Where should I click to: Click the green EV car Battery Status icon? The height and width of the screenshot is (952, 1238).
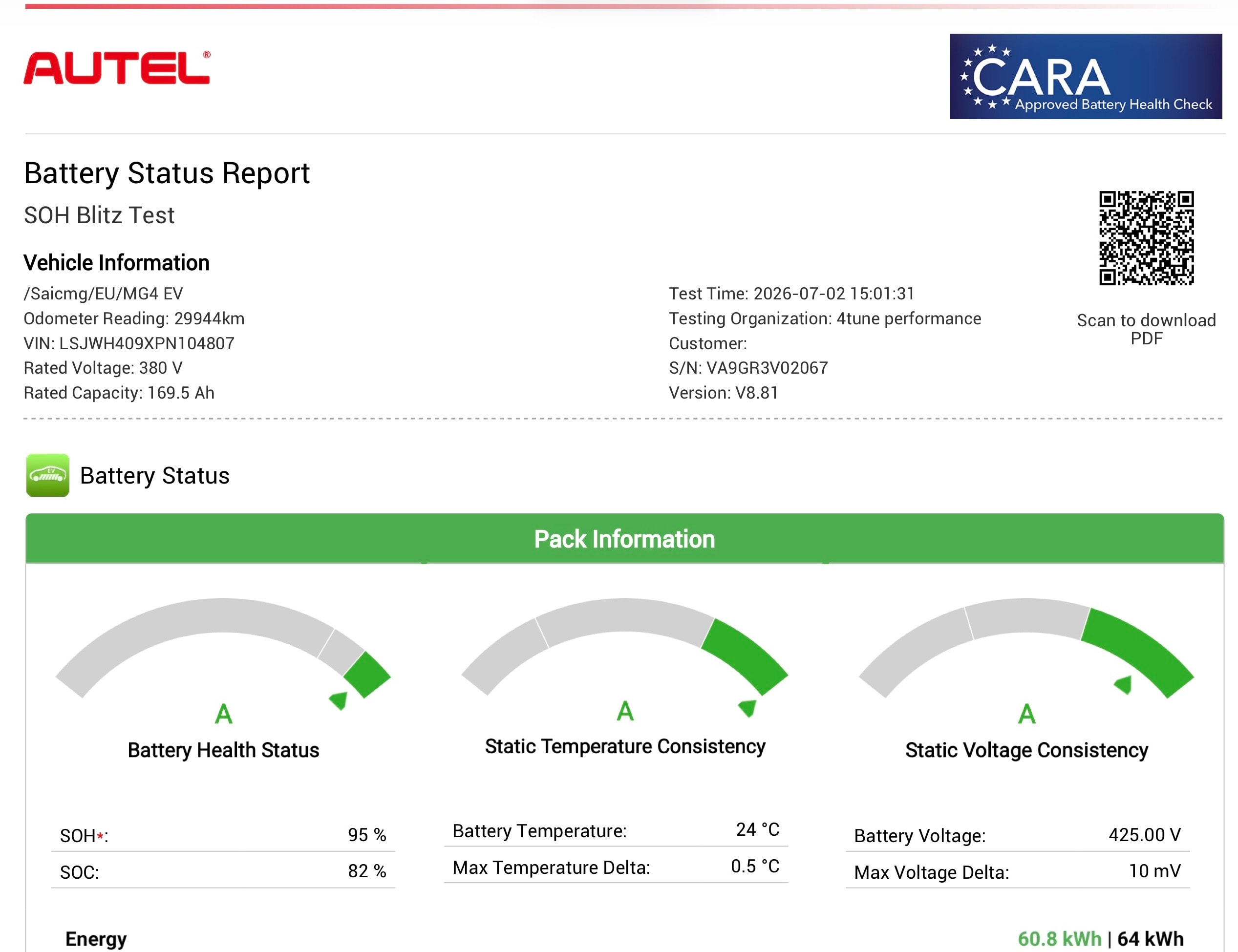tap(47, 475)
